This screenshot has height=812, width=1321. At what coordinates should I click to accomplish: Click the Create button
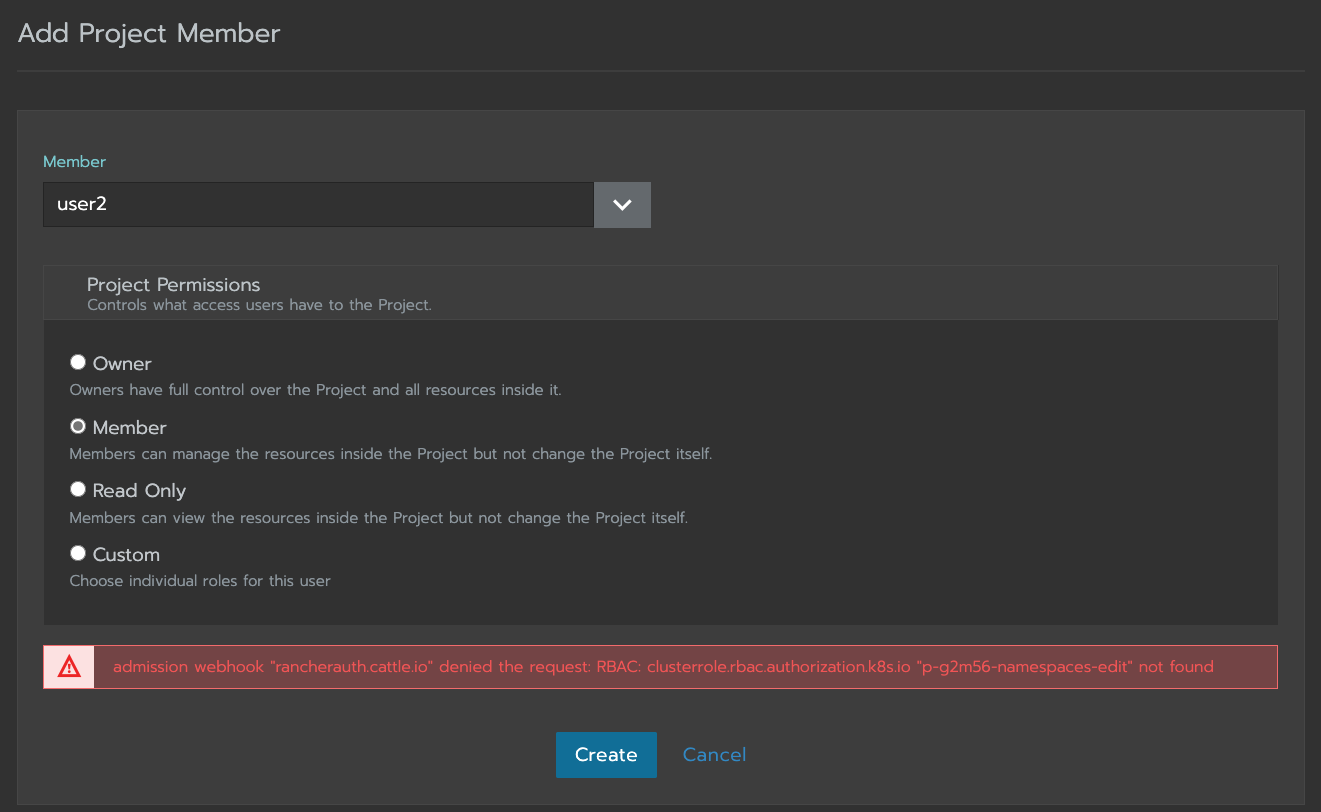pyautogui.click(x=606, y=754)
